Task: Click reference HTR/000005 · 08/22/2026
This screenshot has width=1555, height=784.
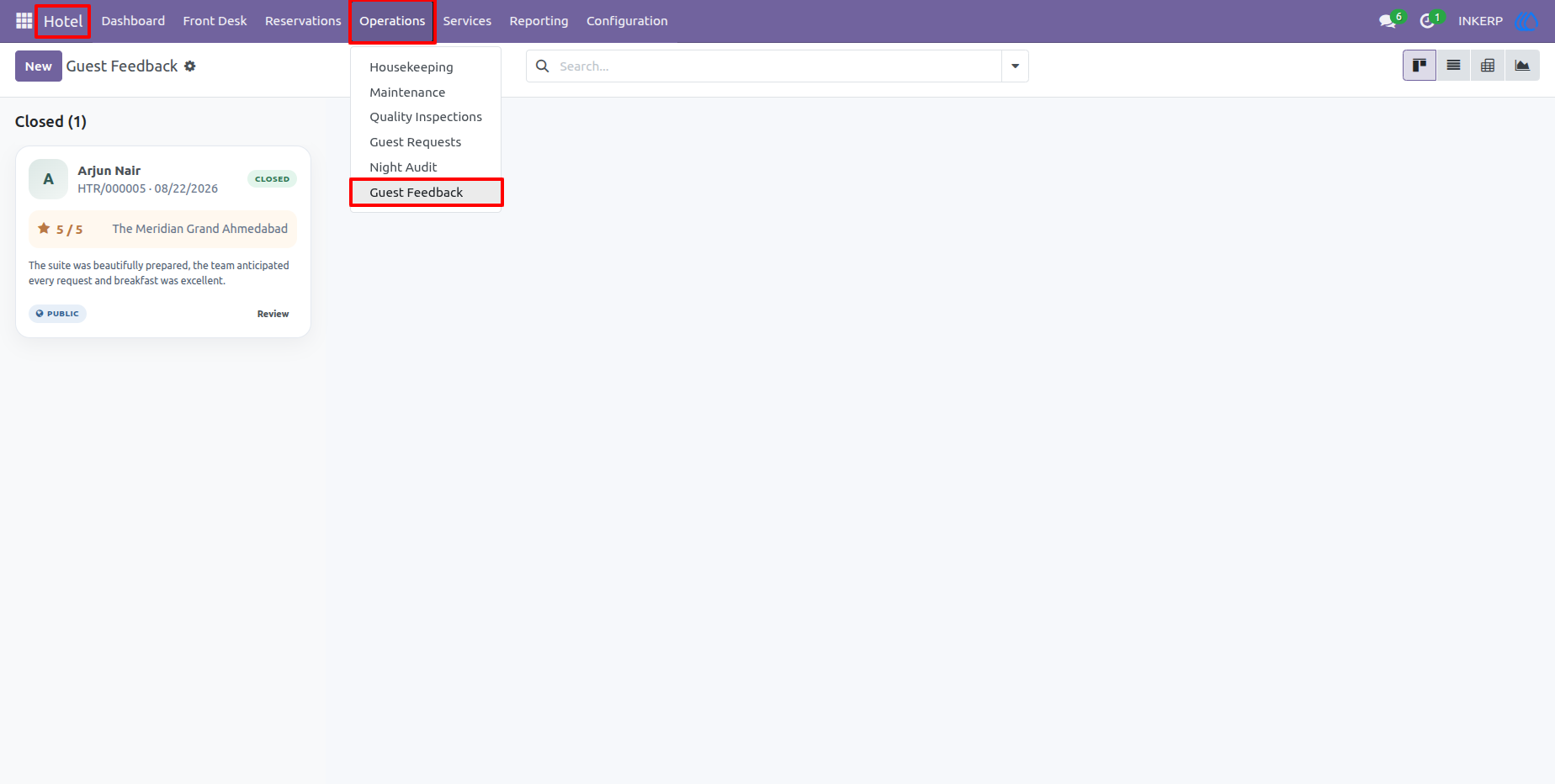Action: coord(148,188)
